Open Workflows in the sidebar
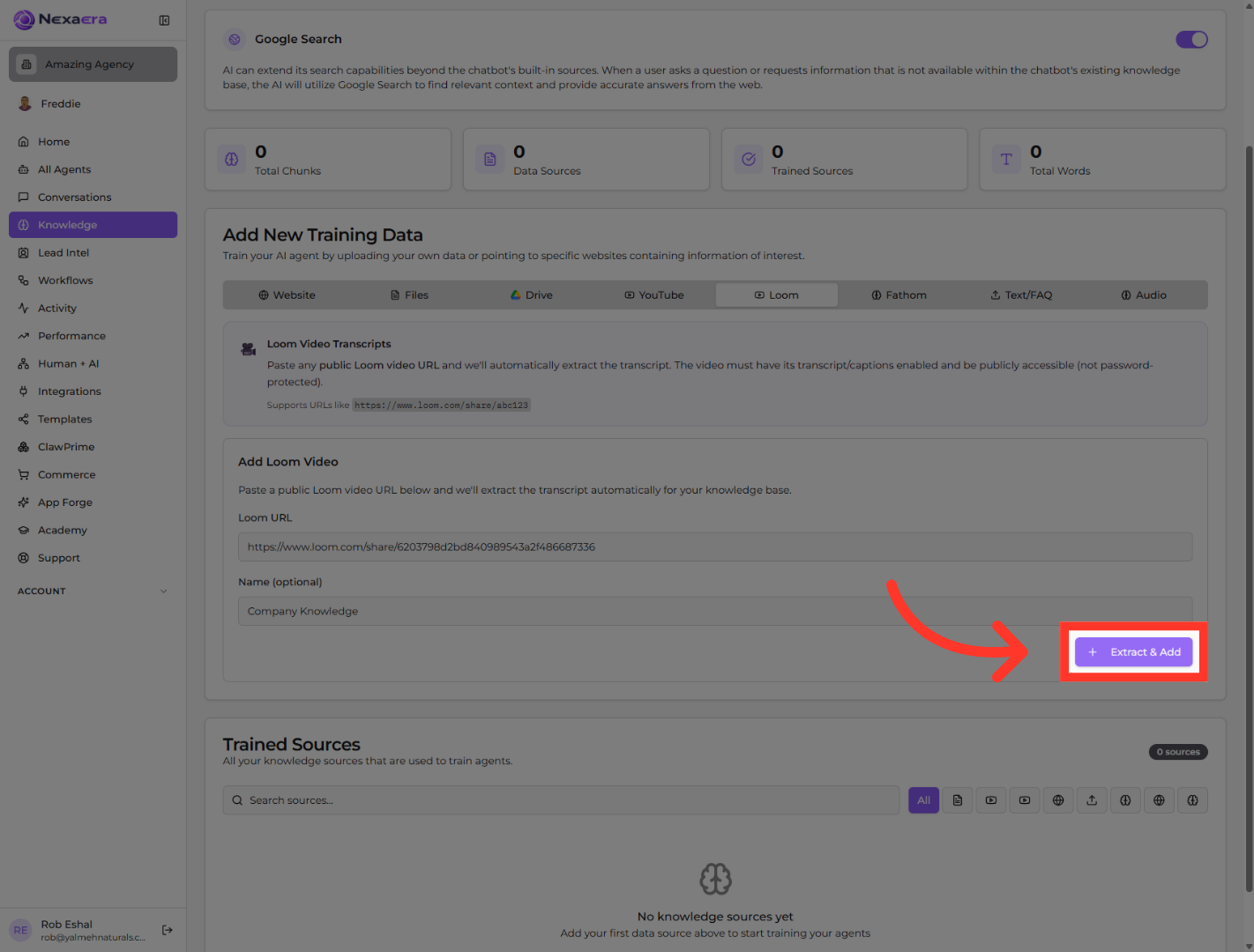 point(93,280)
